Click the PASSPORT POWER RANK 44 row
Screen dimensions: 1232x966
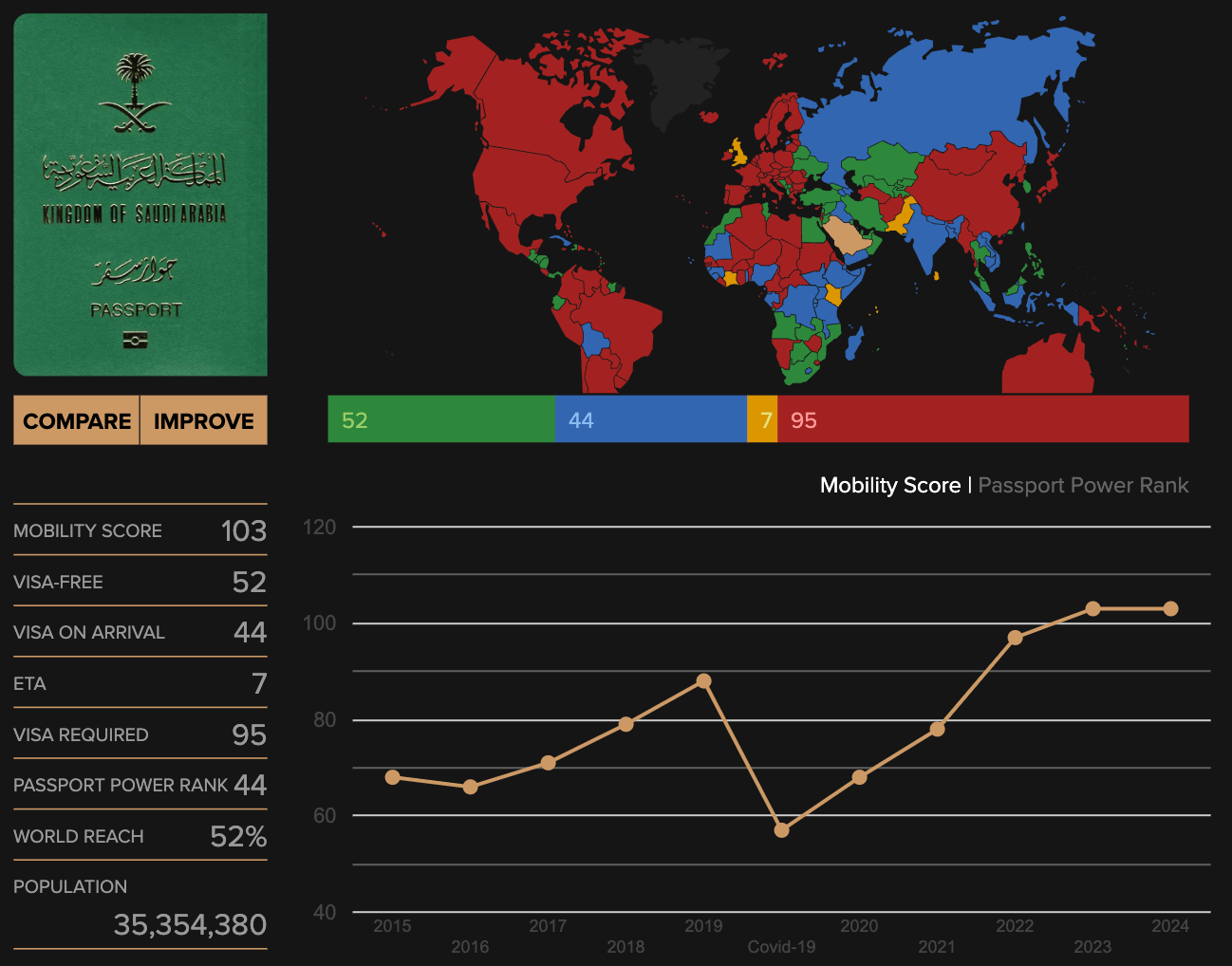coord(140,785)
